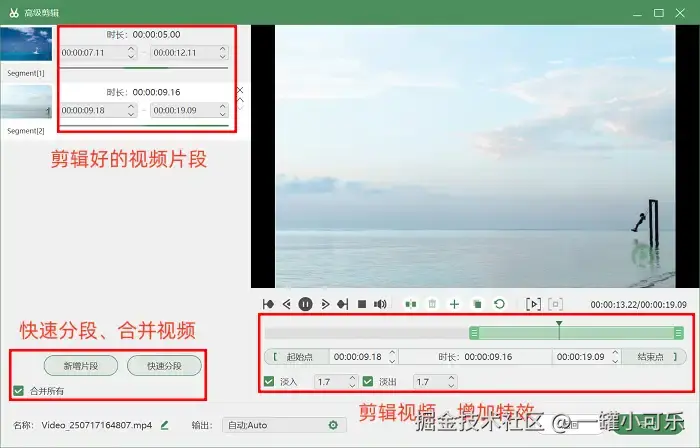The height and width of the screenshot is (448, 700).
Task: Click 新增片段 button
Action: [81, 366]
